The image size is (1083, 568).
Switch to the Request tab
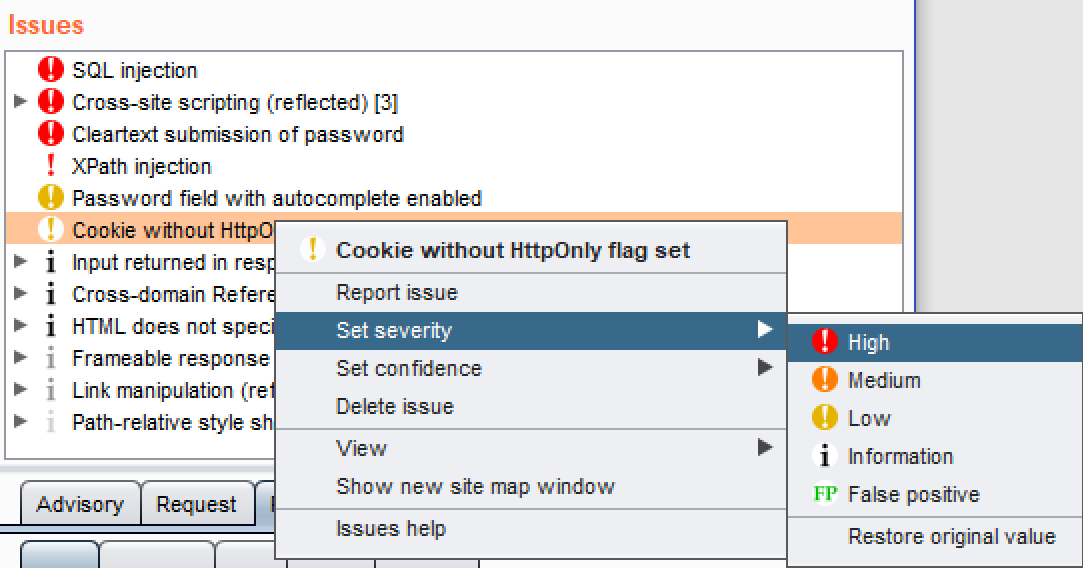196,504
